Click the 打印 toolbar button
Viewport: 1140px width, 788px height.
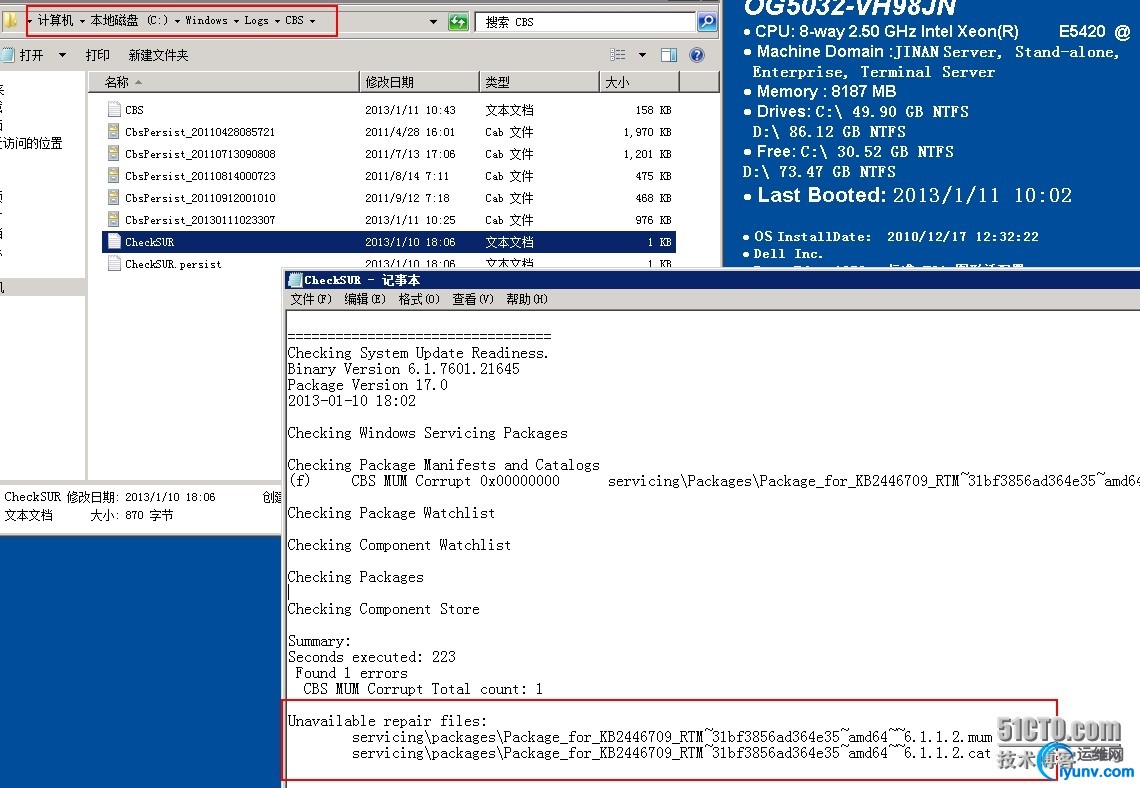point(97,55)
